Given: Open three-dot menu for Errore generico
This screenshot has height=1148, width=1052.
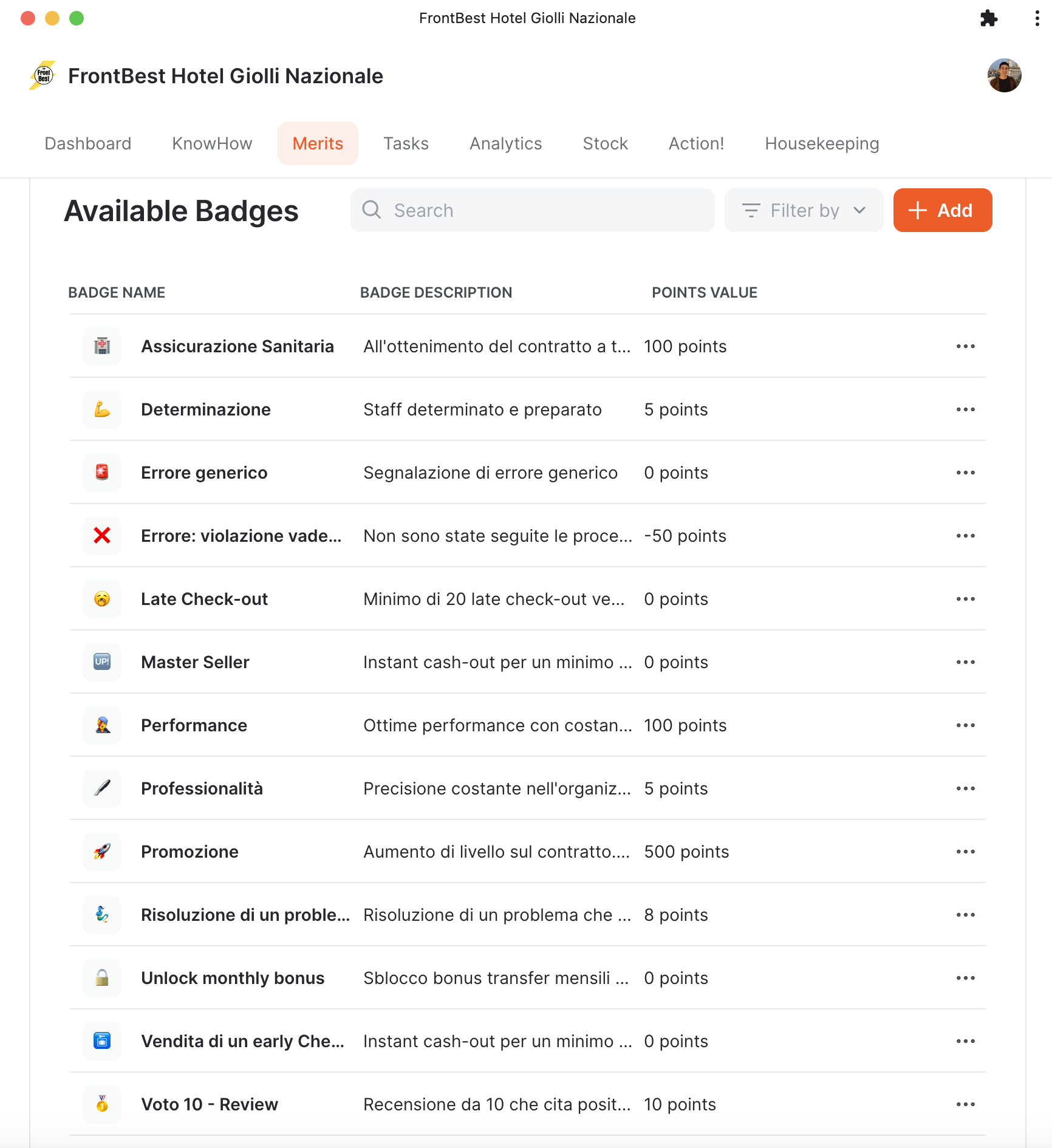Looking at the screenshot, I should [965, 473].
